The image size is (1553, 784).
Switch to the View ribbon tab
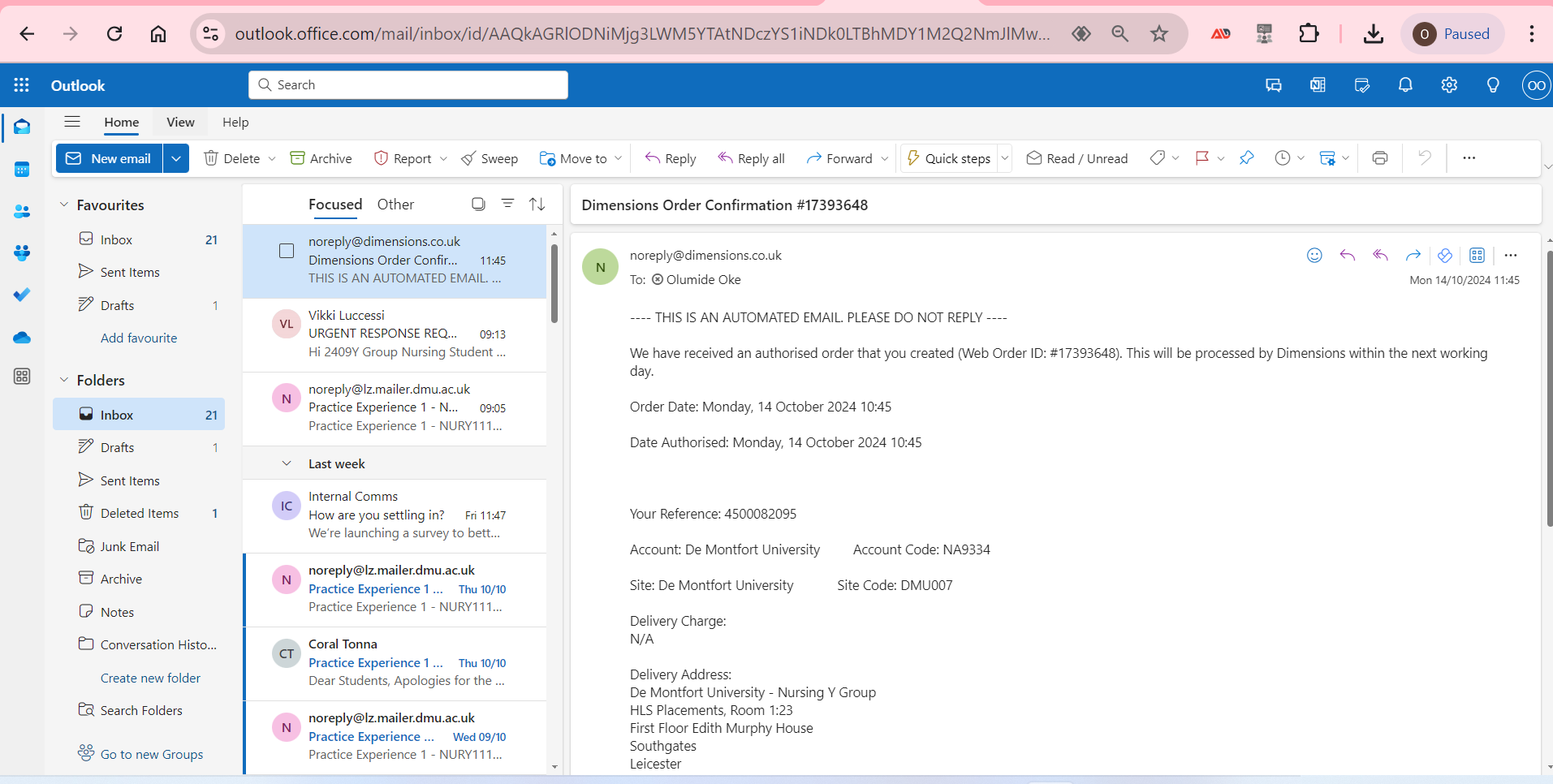click(x=180, y=123)
